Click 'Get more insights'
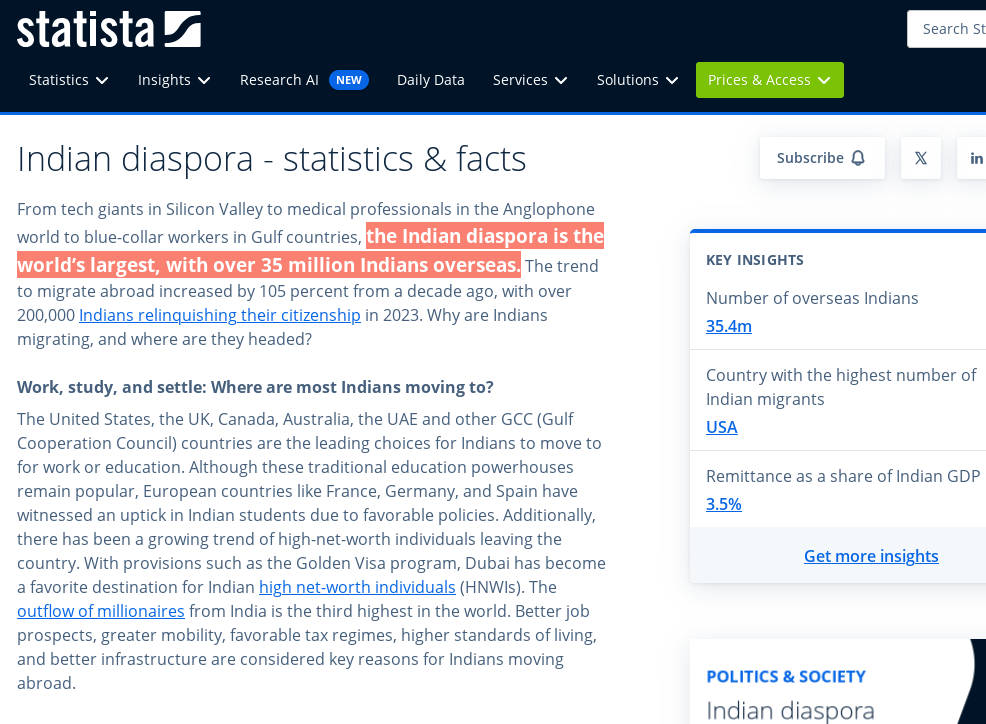 point(871,556)
